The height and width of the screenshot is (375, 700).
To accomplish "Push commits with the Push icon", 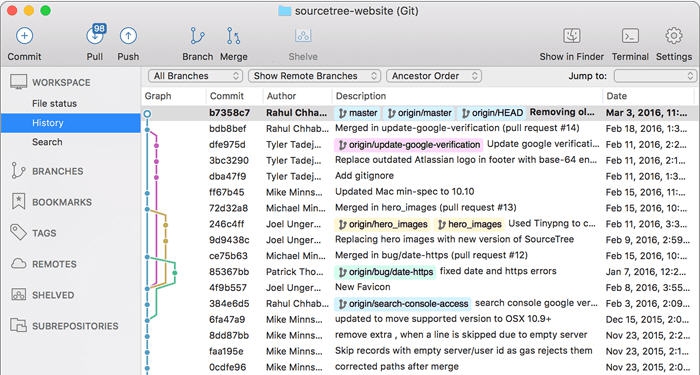I will (x=128, y=36).
